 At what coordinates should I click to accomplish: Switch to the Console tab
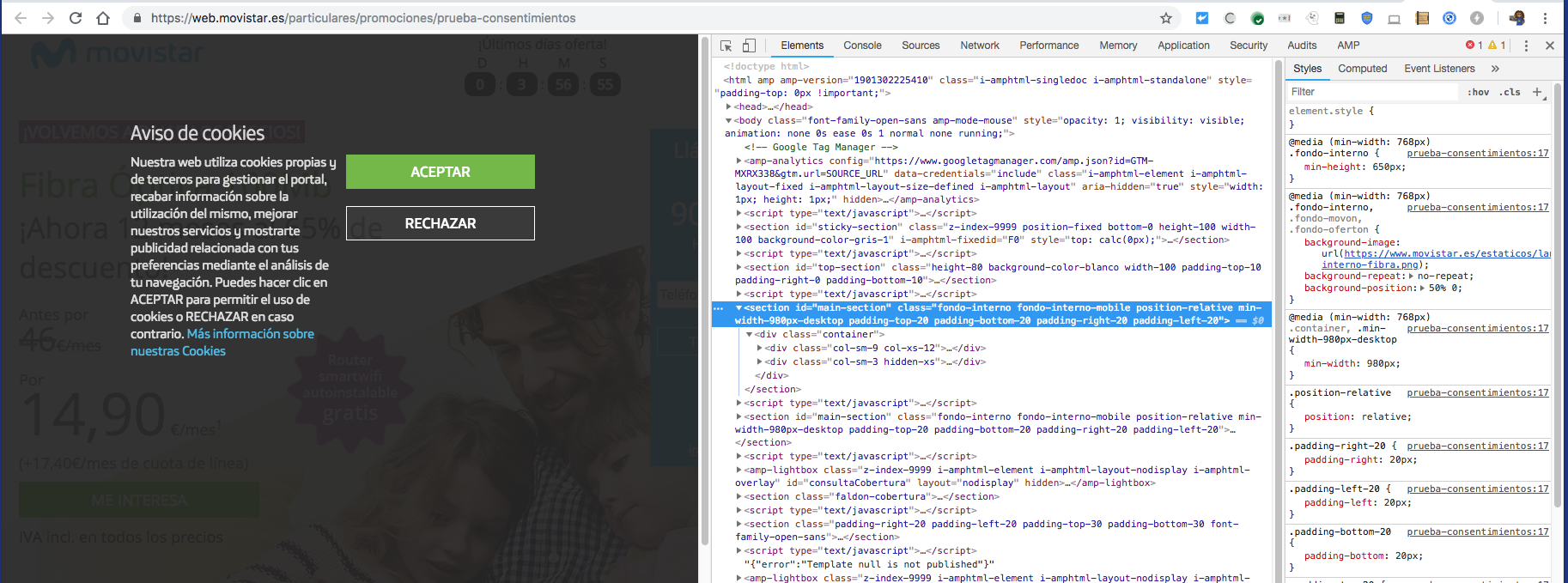pyautogui.click(x=862, y=46)
